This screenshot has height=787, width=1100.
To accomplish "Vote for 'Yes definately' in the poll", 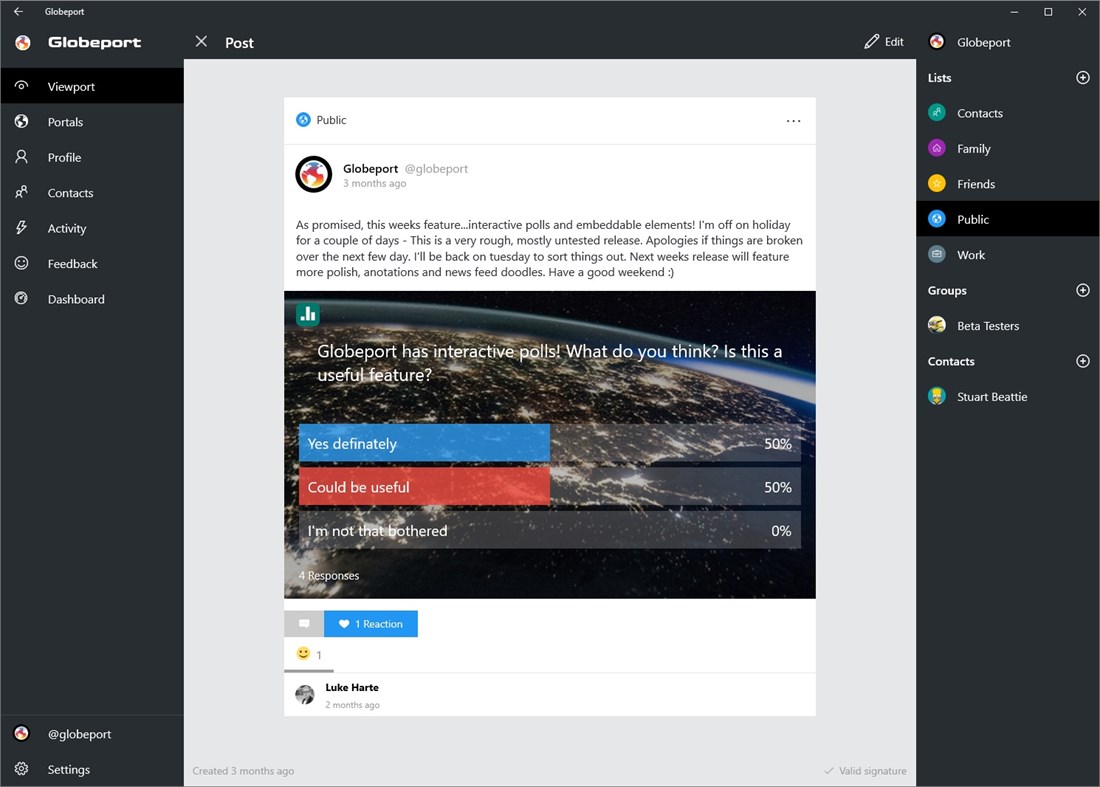I will coord(424,443).
